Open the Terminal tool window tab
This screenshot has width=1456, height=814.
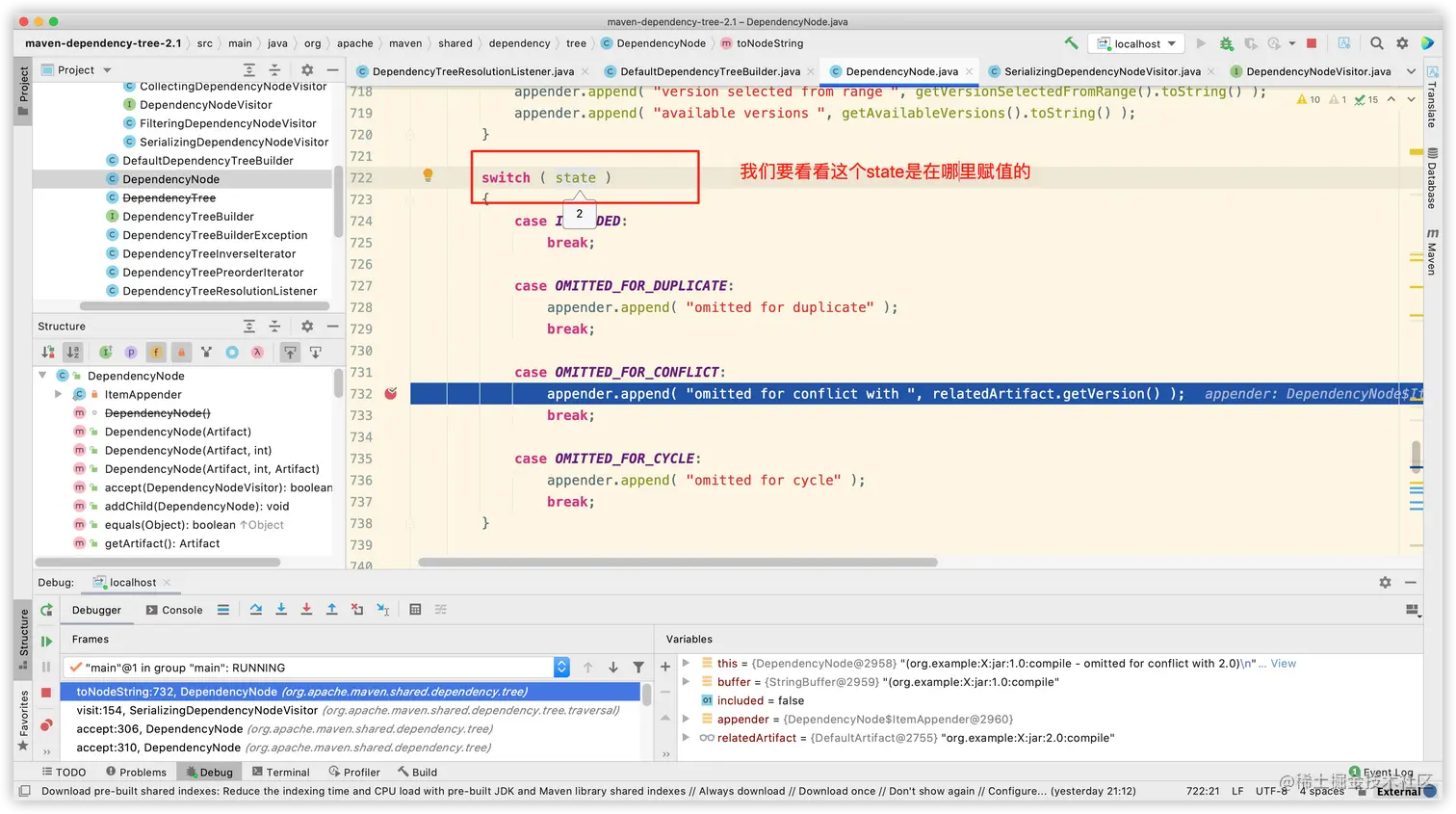pyautogui.click(x=280, y=772)
